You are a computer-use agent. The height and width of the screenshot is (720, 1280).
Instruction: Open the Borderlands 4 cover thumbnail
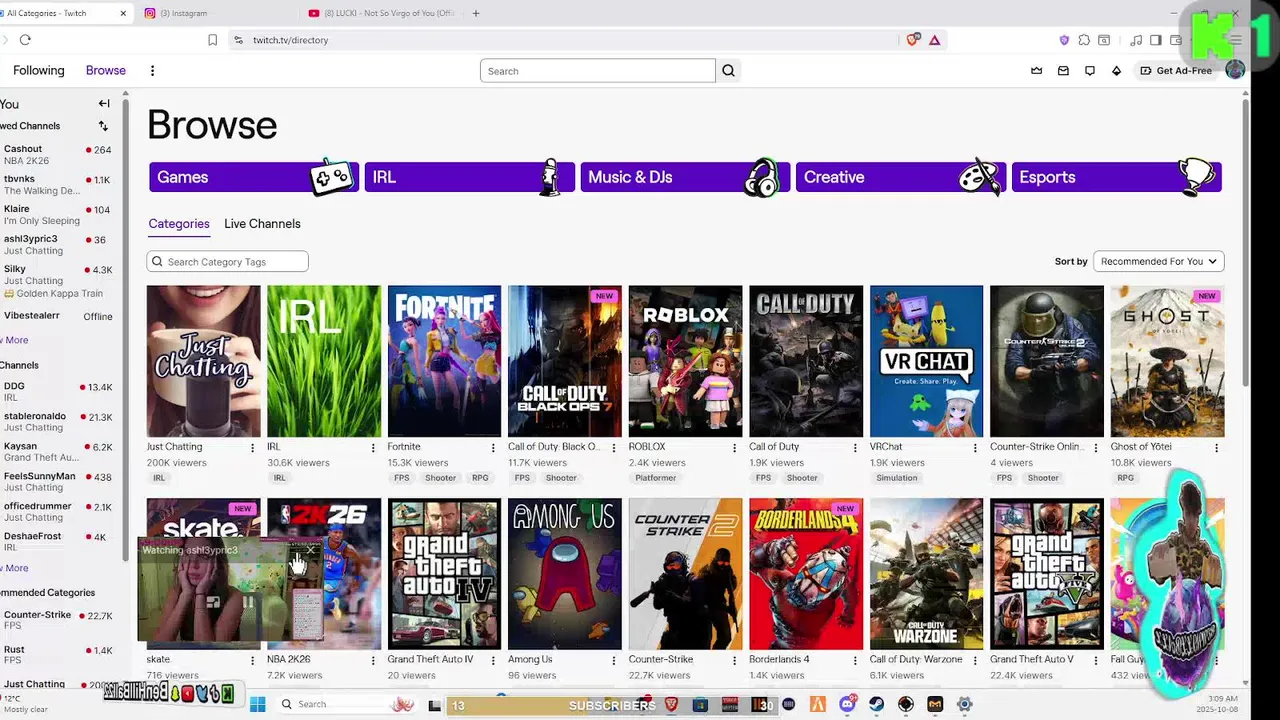pos(806,574)
